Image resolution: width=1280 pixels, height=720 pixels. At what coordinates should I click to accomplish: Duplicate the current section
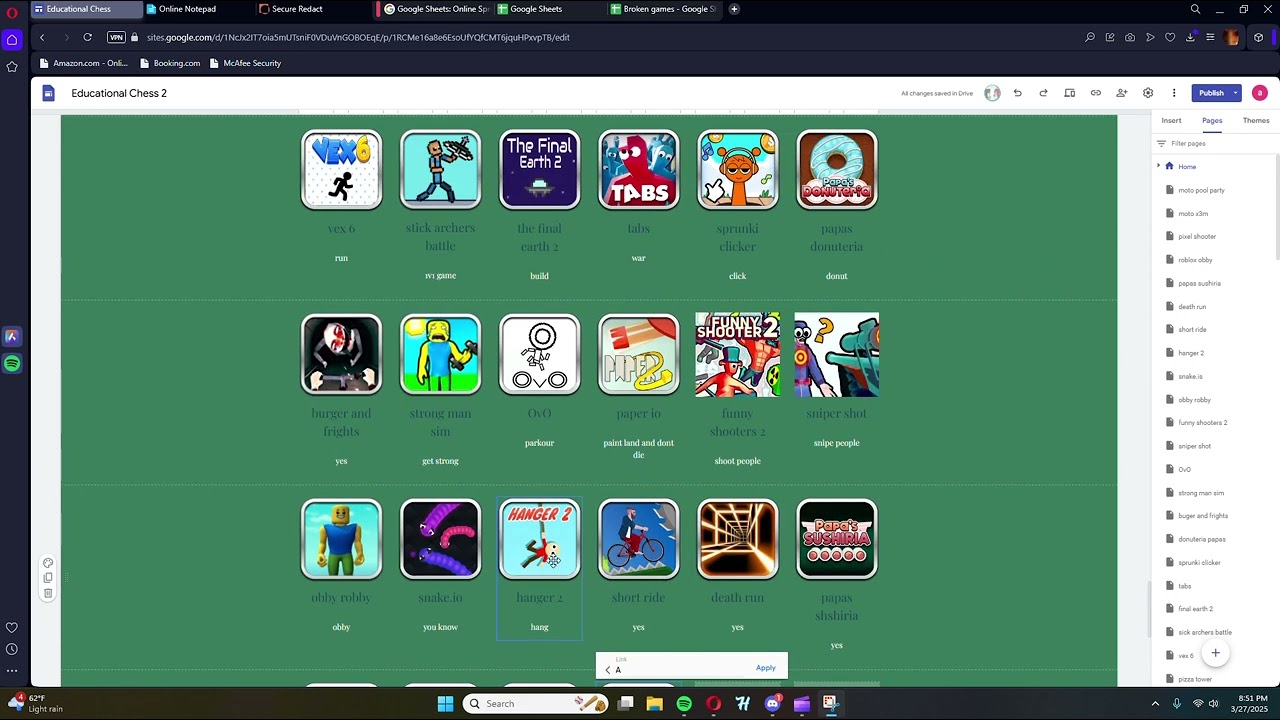[x=48, y=578]
